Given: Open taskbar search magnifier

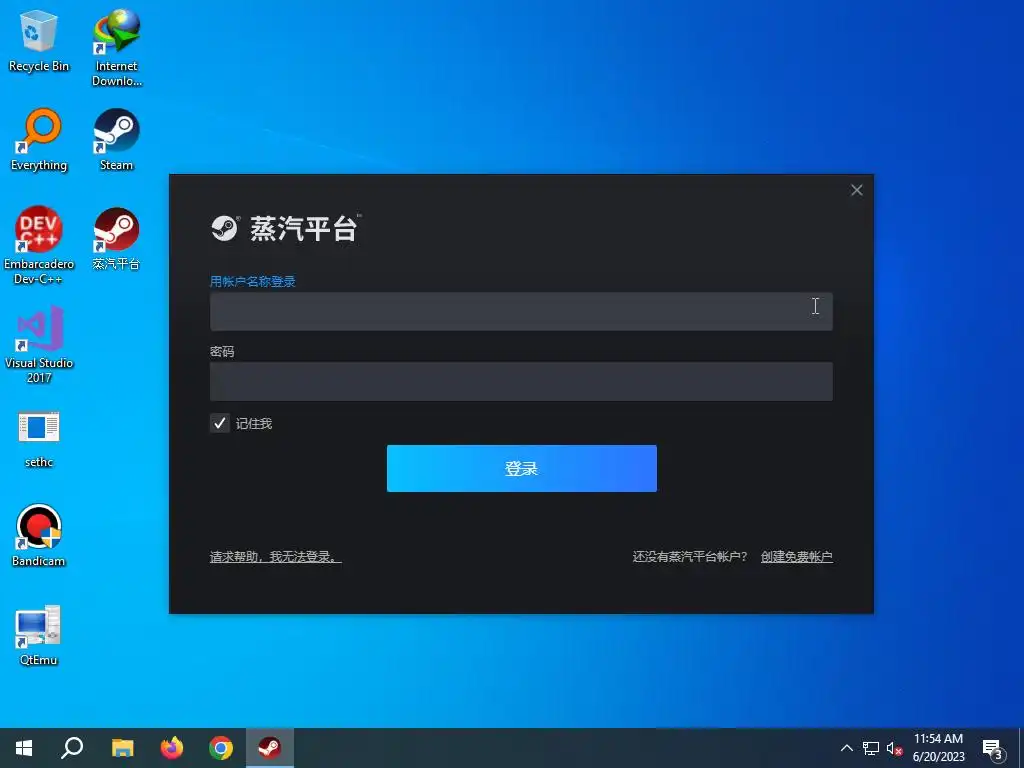Looking at the screenshot, I should [72, 748].
